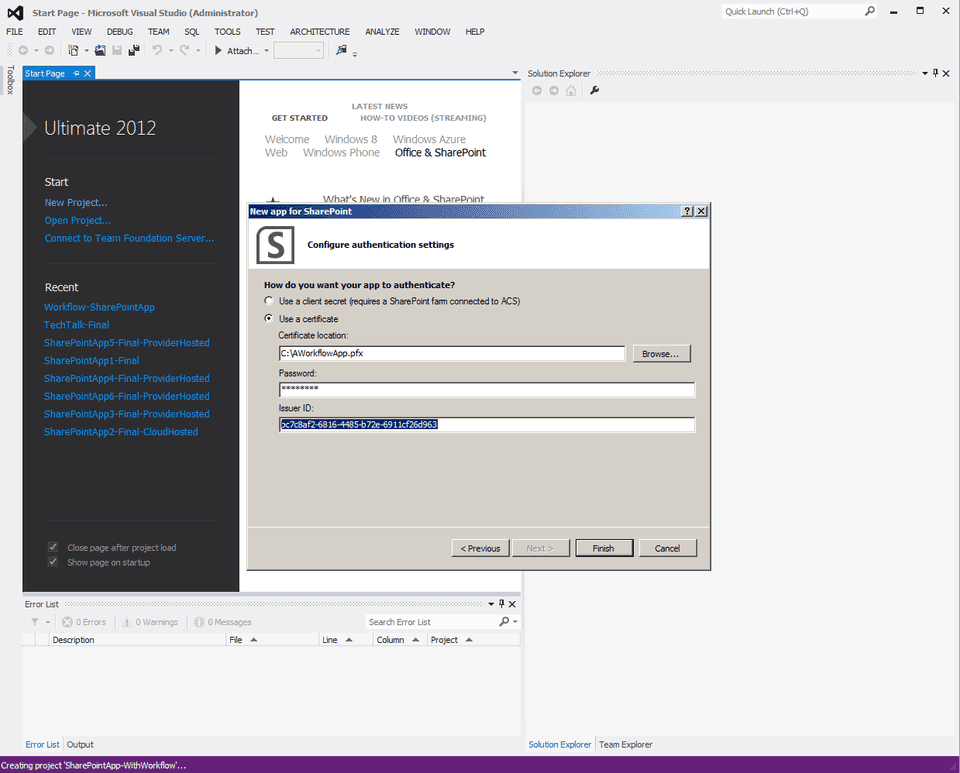Select Use a client secret authentication option
The height and width of the screenshot is (773, 960).
(268, 300)
